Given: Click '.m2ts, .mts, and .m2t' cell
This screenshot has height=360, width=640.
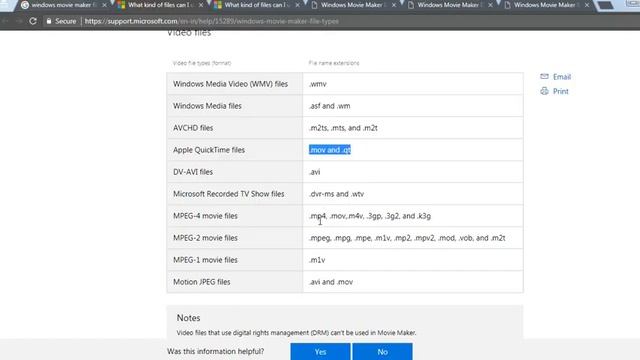Looking at the screenshot, I should click(x=413, y=128).
